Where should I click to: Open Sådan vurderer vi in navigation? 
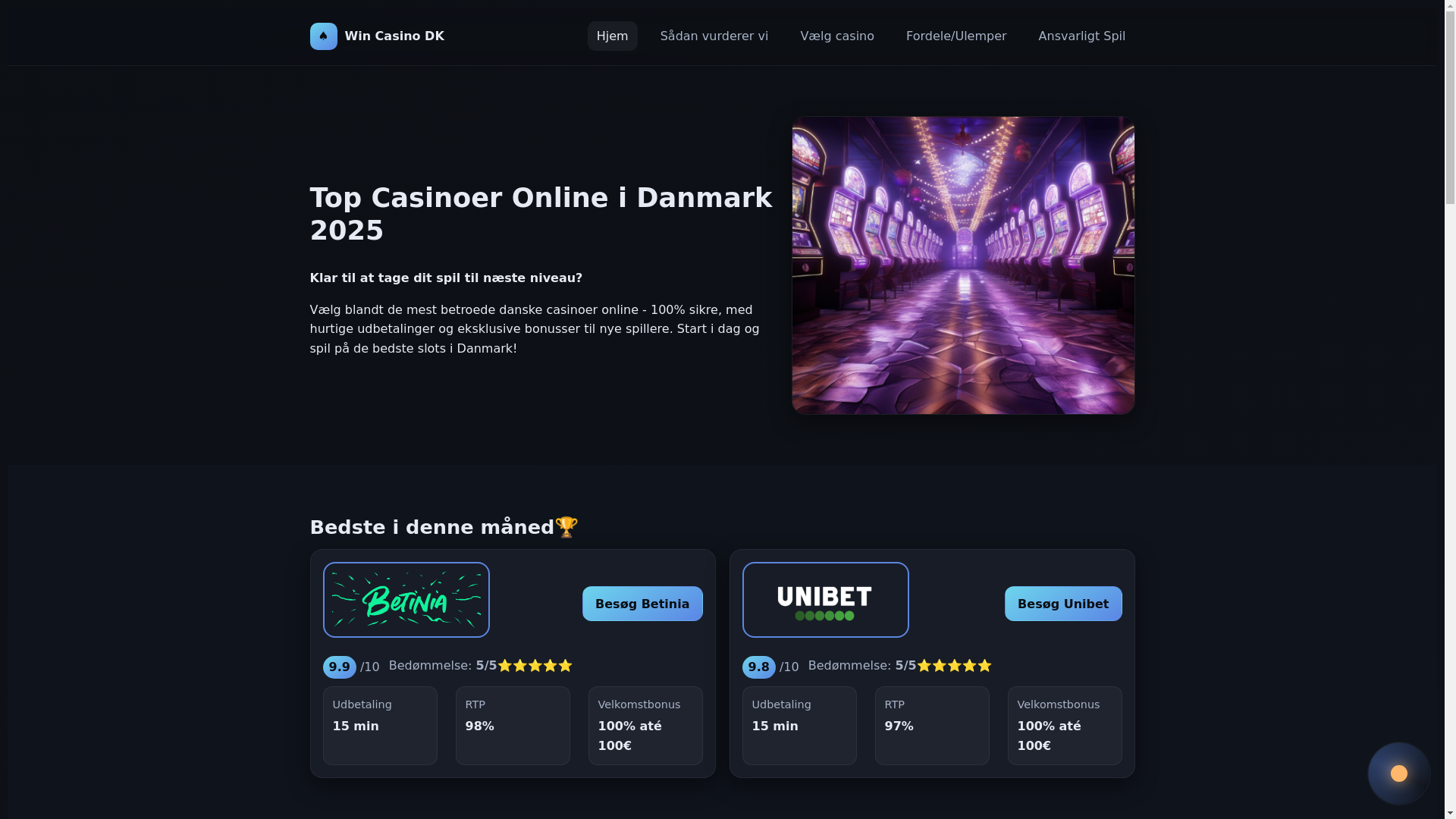click(x=714, y=36)
